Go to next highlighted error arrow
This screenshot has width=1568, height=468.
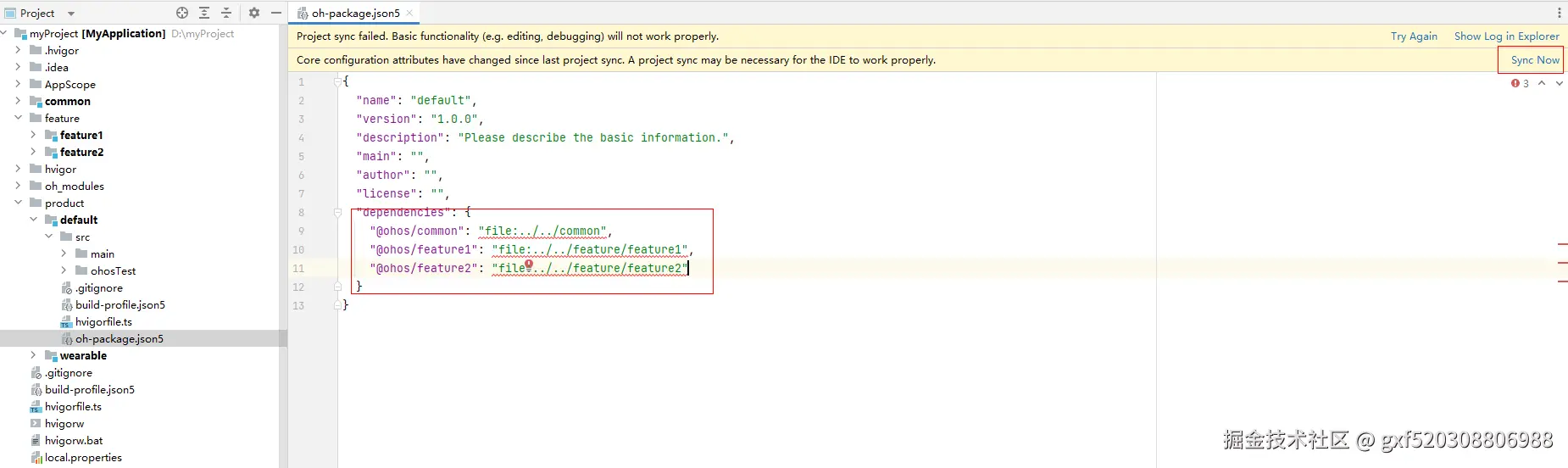pos(1559,83)
